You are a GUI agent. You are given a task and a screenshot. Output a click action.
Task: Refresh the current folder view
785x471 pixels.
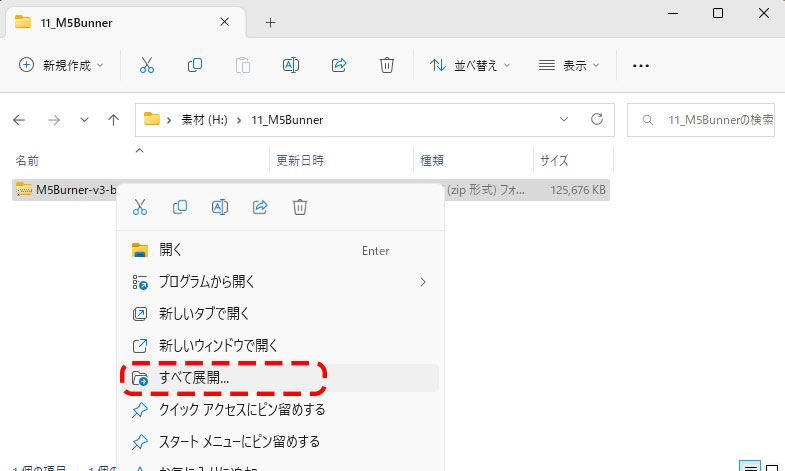point(597,119)
